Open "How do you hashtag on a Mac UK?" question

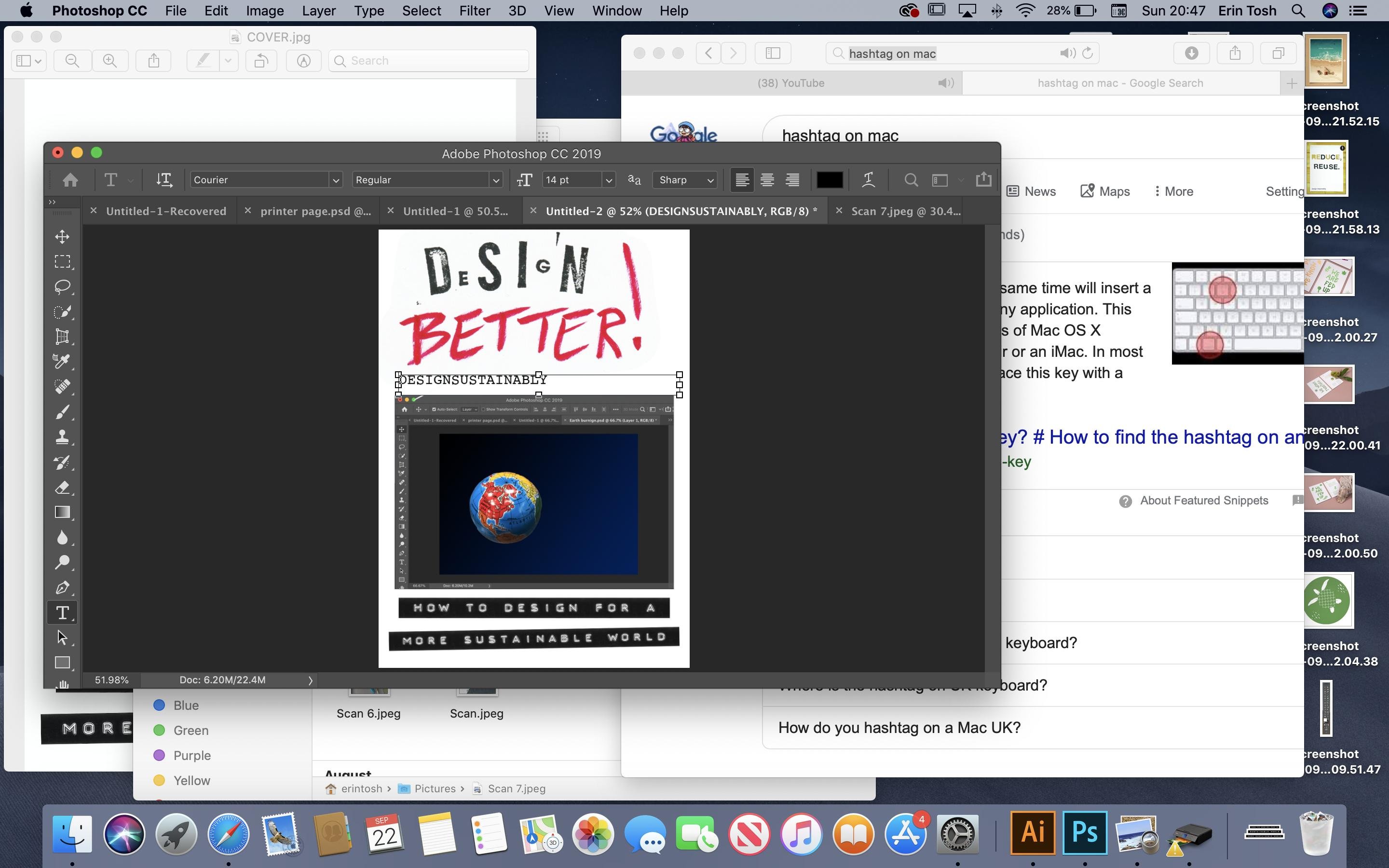[899, 727]
